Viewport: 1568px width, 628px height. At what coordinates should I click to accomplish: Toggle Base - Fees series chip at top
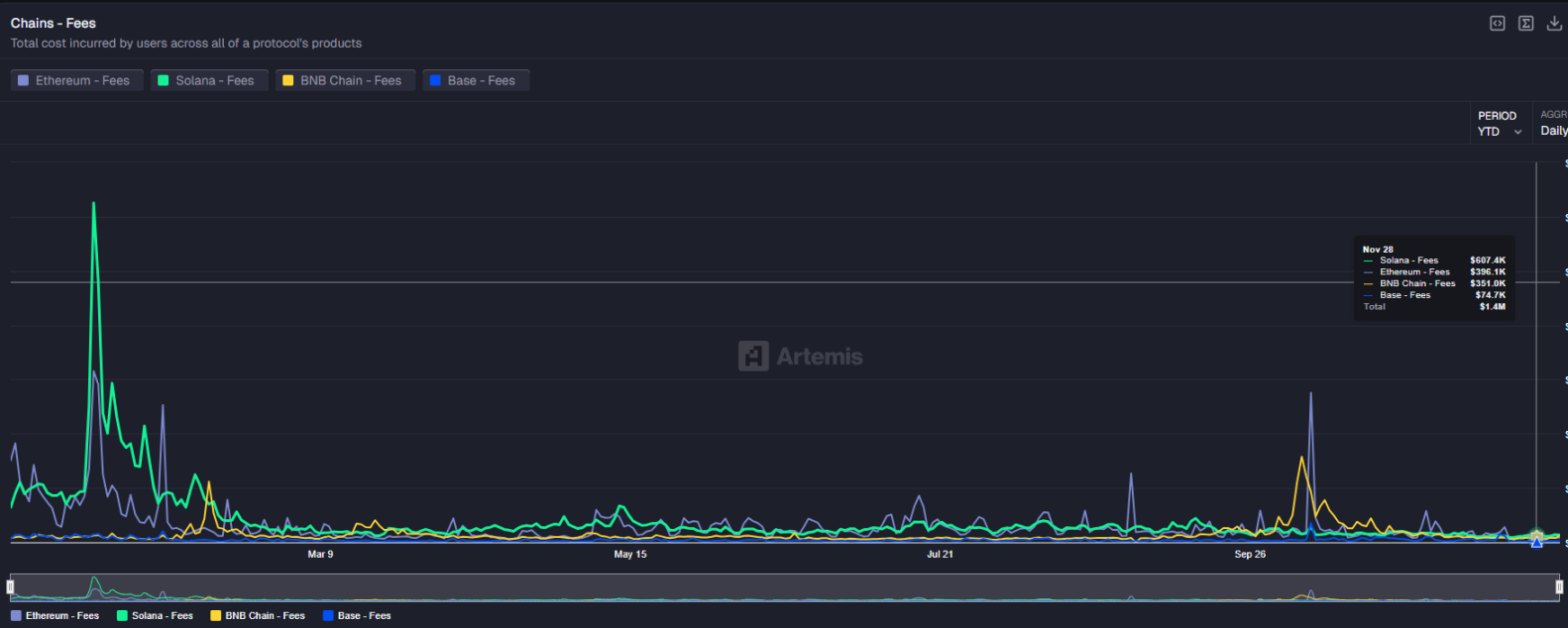pos(476,80)
